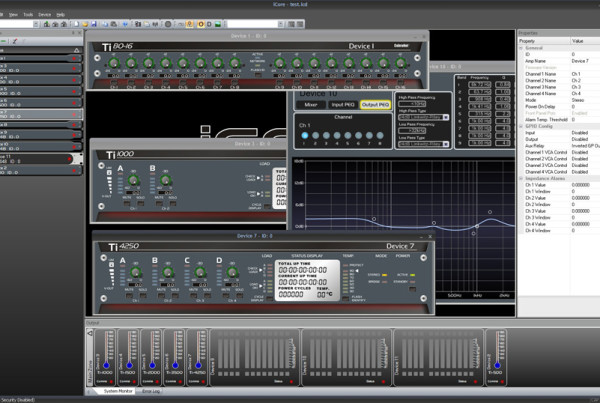Click the sort triangle in left device list header
Screen dimensions: 600x403
coord(77,50)
